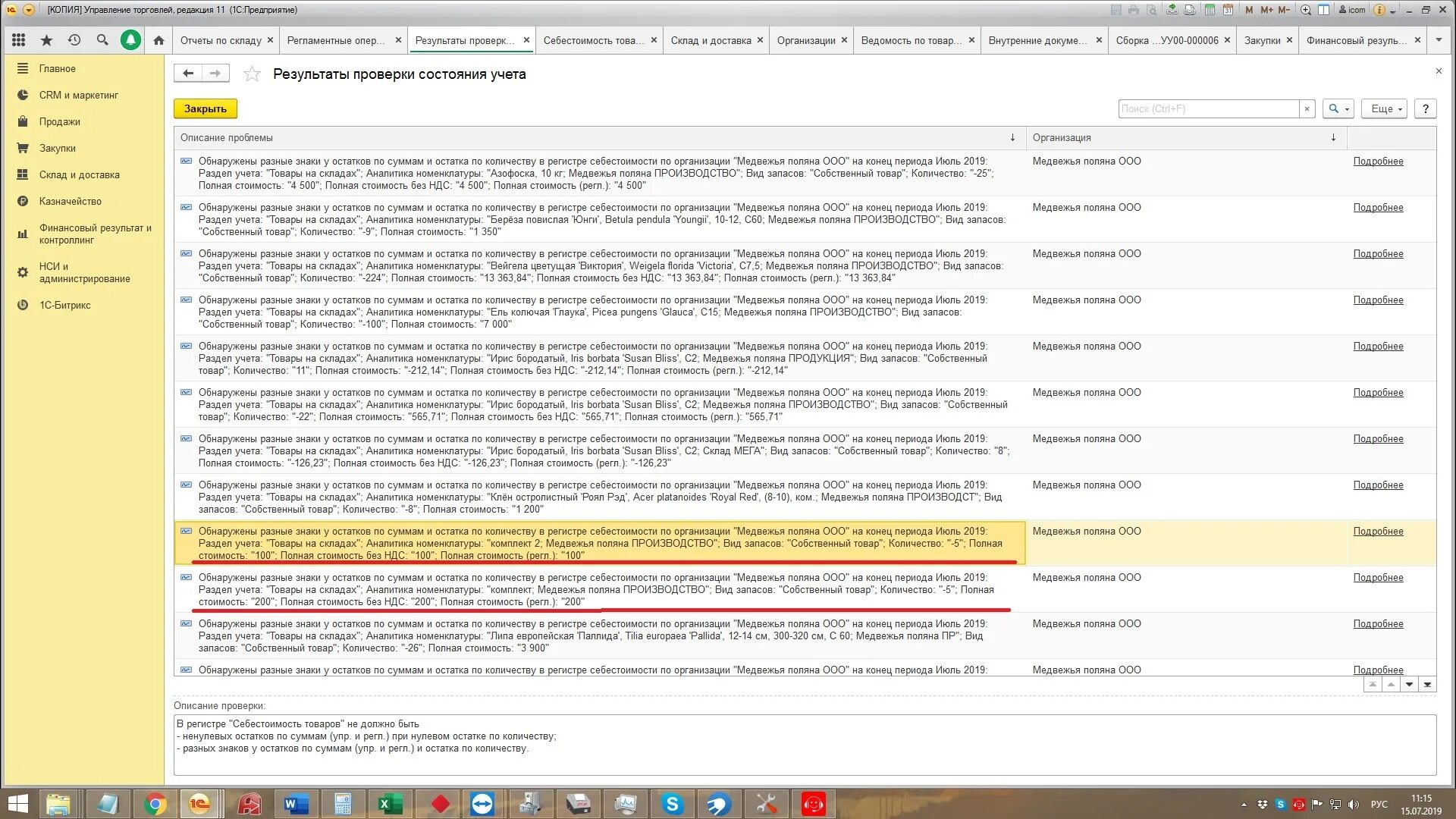Open Google Chrome from the taskbar
Screen dimensions: 1456x819
tap(155, 804)
